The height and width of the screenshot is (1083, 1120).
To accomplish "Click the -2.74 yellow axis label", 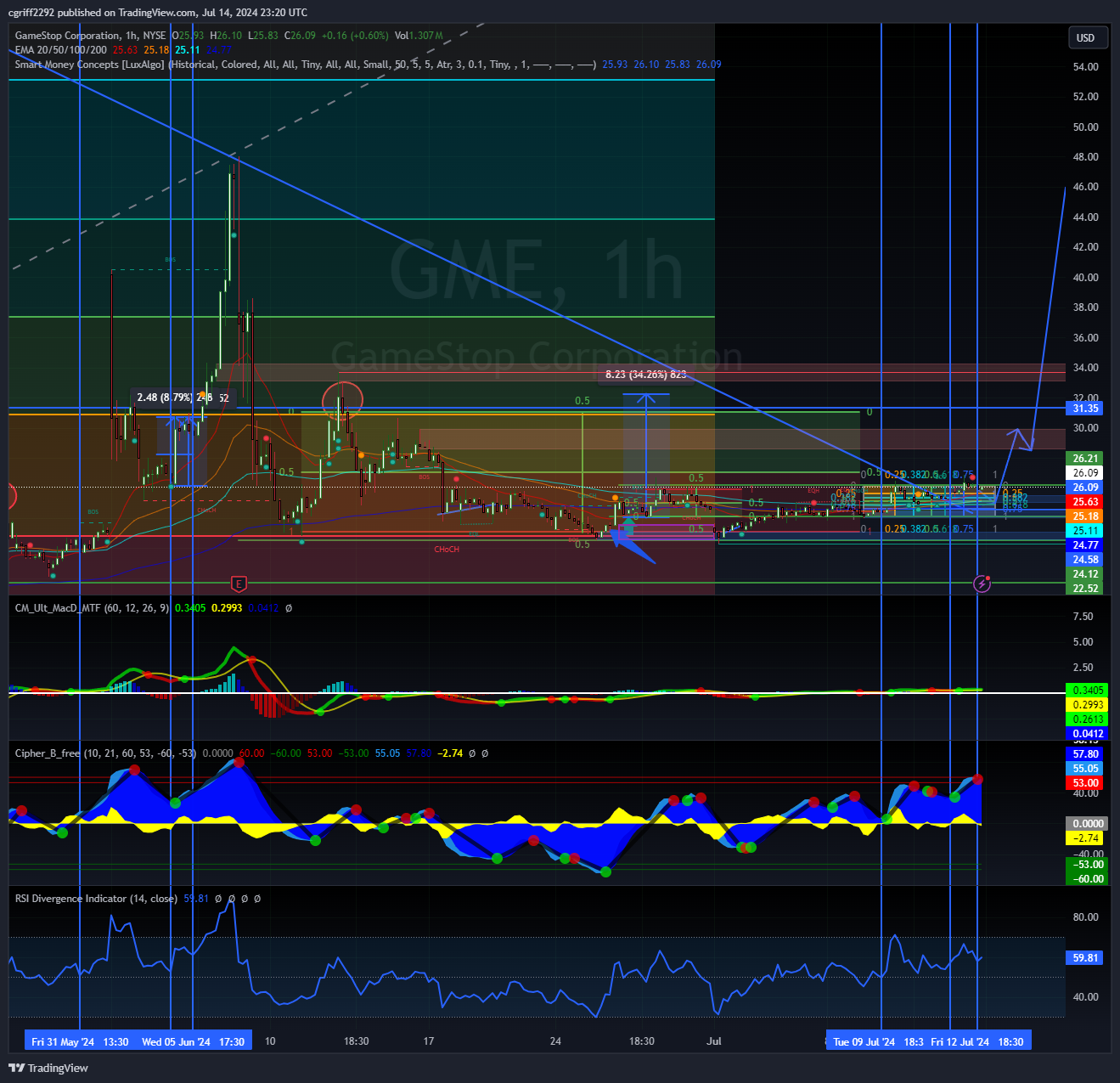I will (1085, 838).
